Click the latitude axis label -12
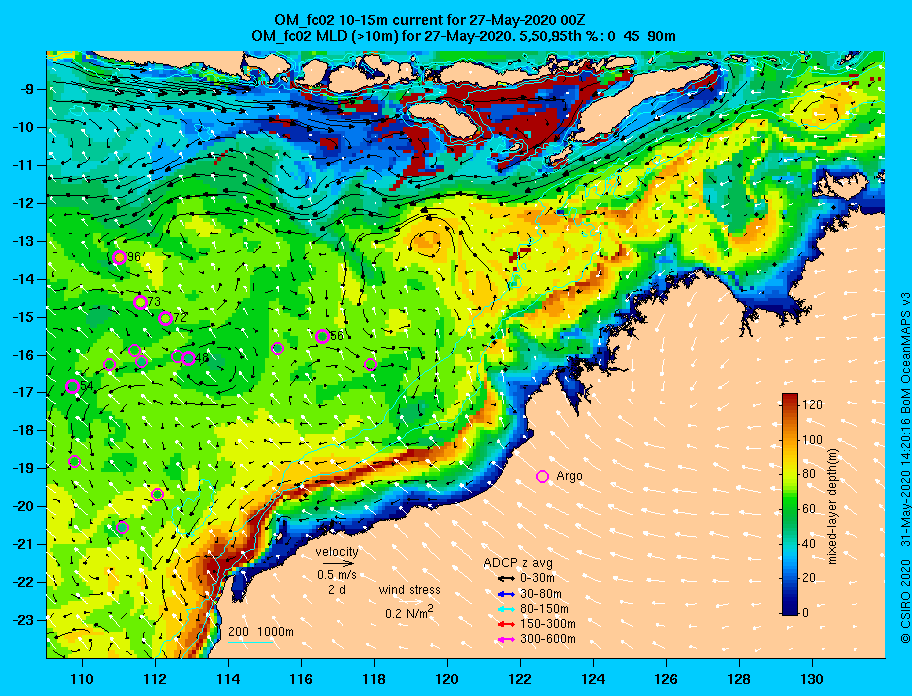912x696 pixels. click(x=24, y=204)
